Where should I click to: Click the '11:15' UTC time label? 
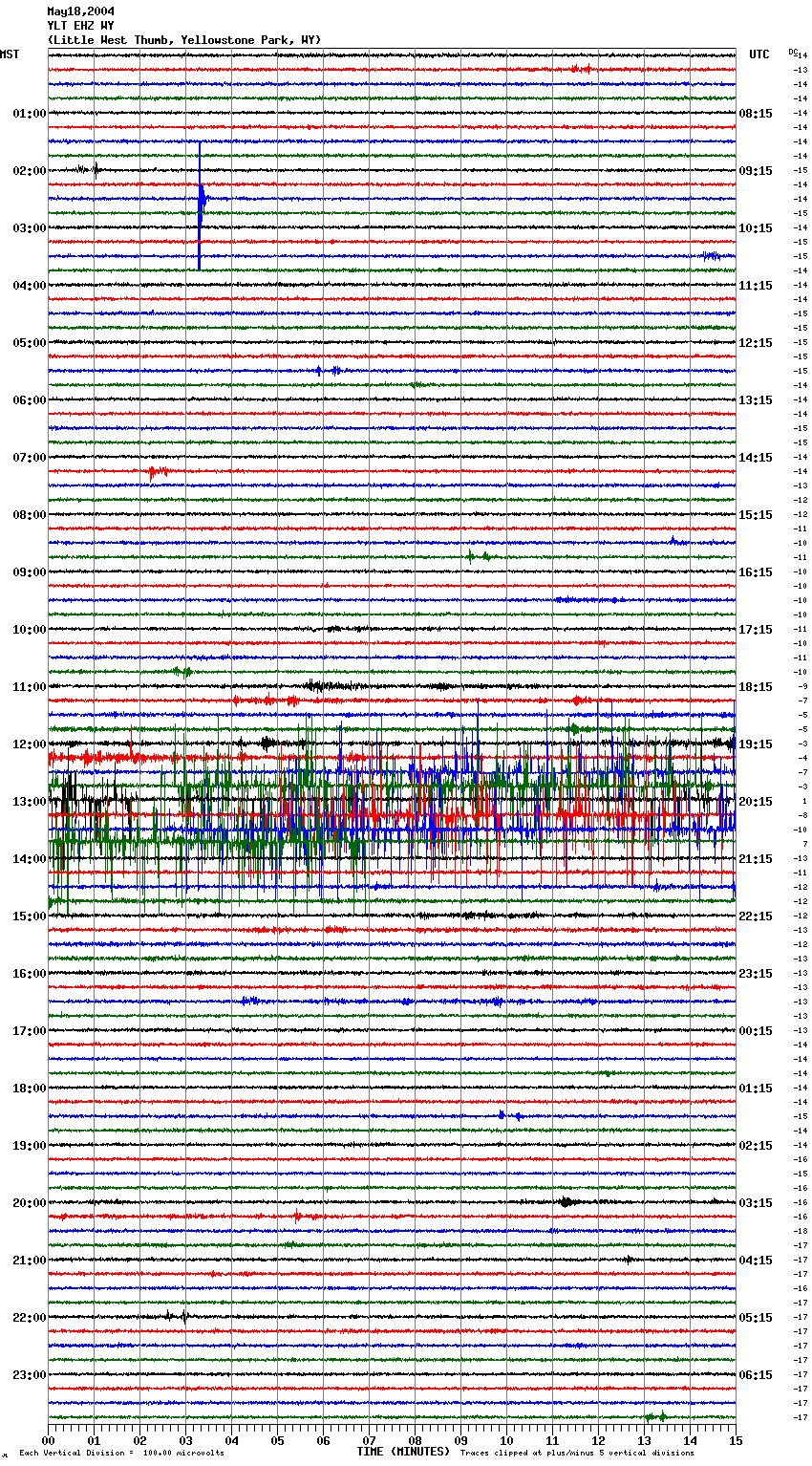tap(756, 286)
